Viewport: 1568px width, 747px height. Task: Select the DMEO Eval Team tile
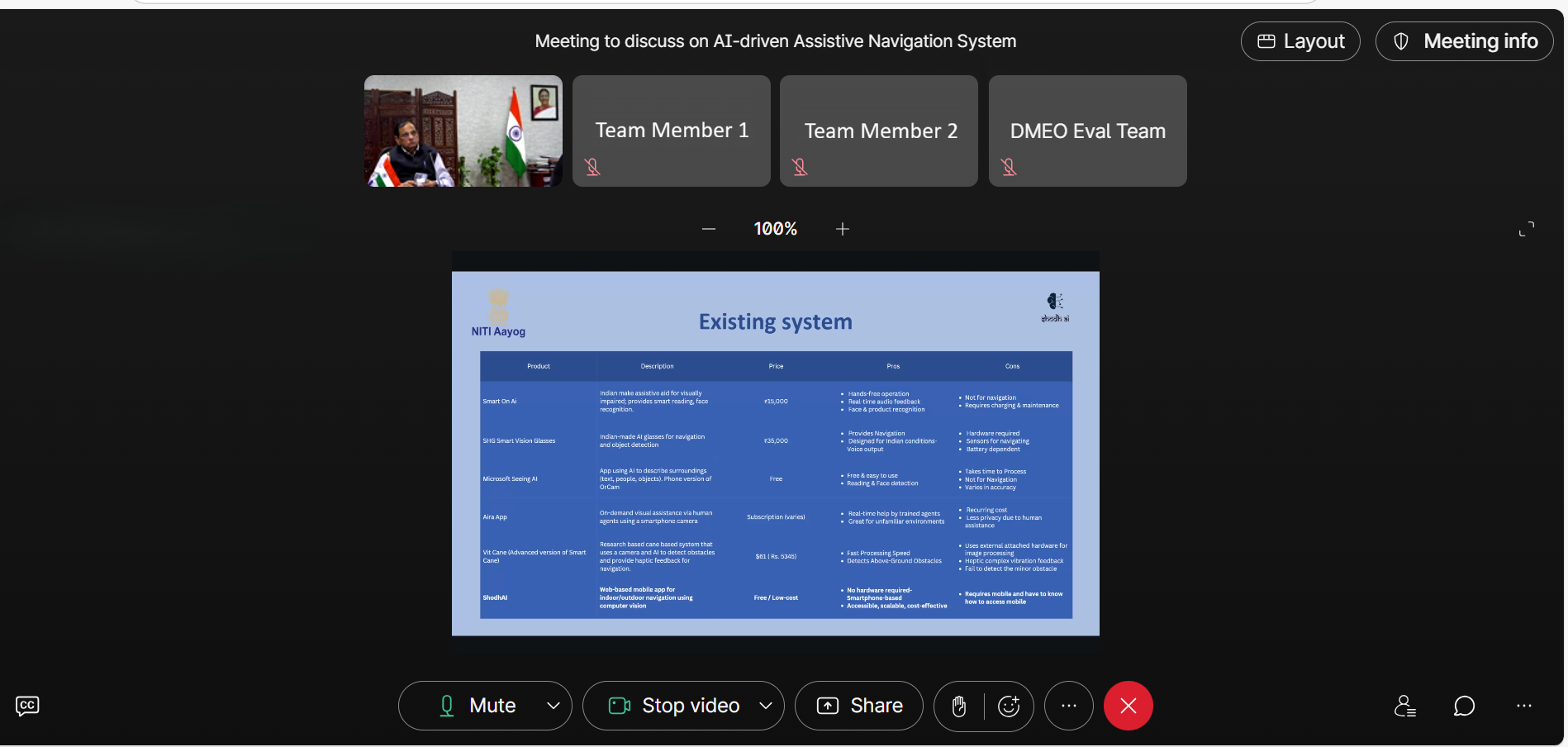point(1088,131)
